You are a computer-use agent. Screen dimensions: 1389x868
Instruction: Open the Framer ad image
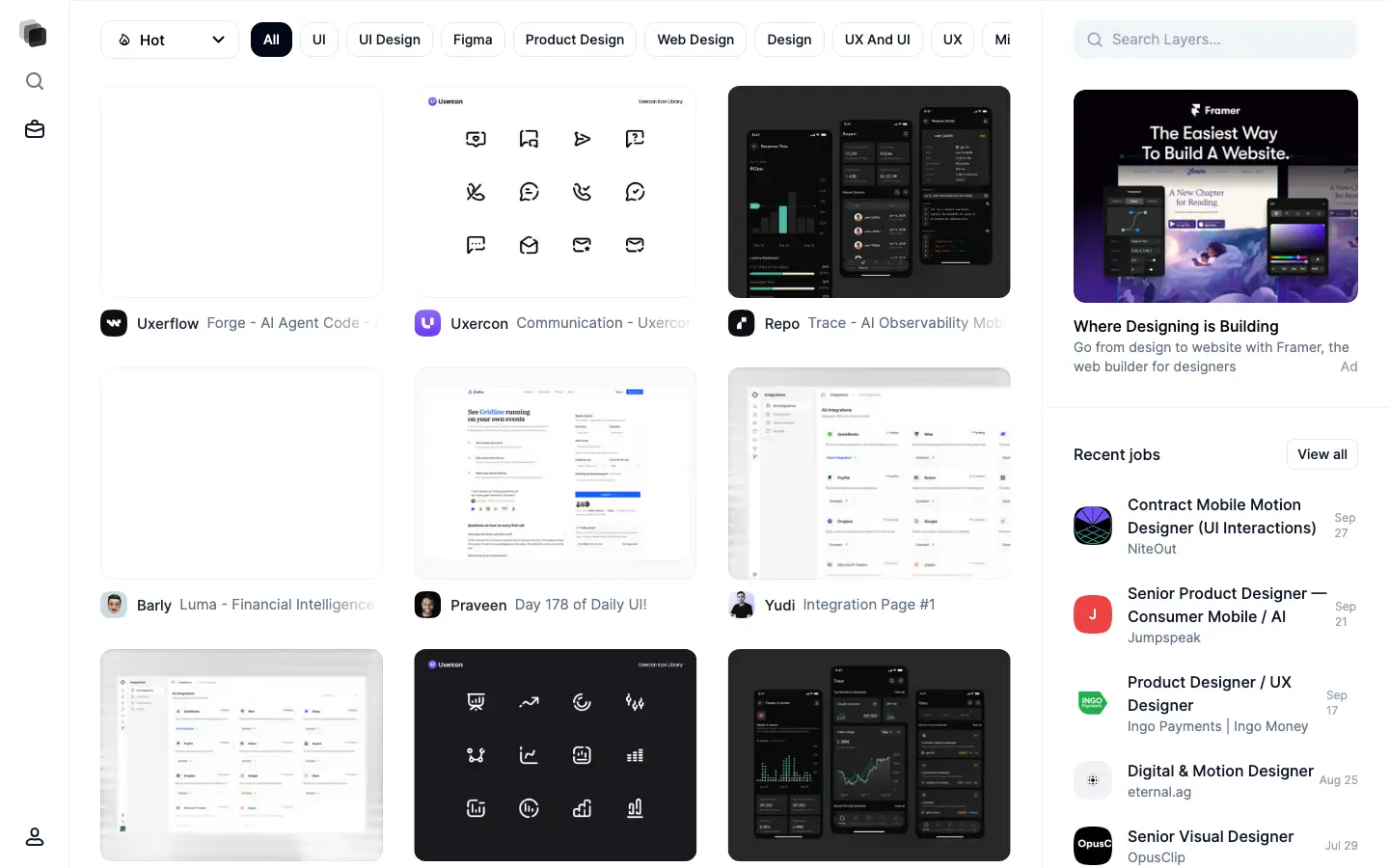pos(1215,196)
